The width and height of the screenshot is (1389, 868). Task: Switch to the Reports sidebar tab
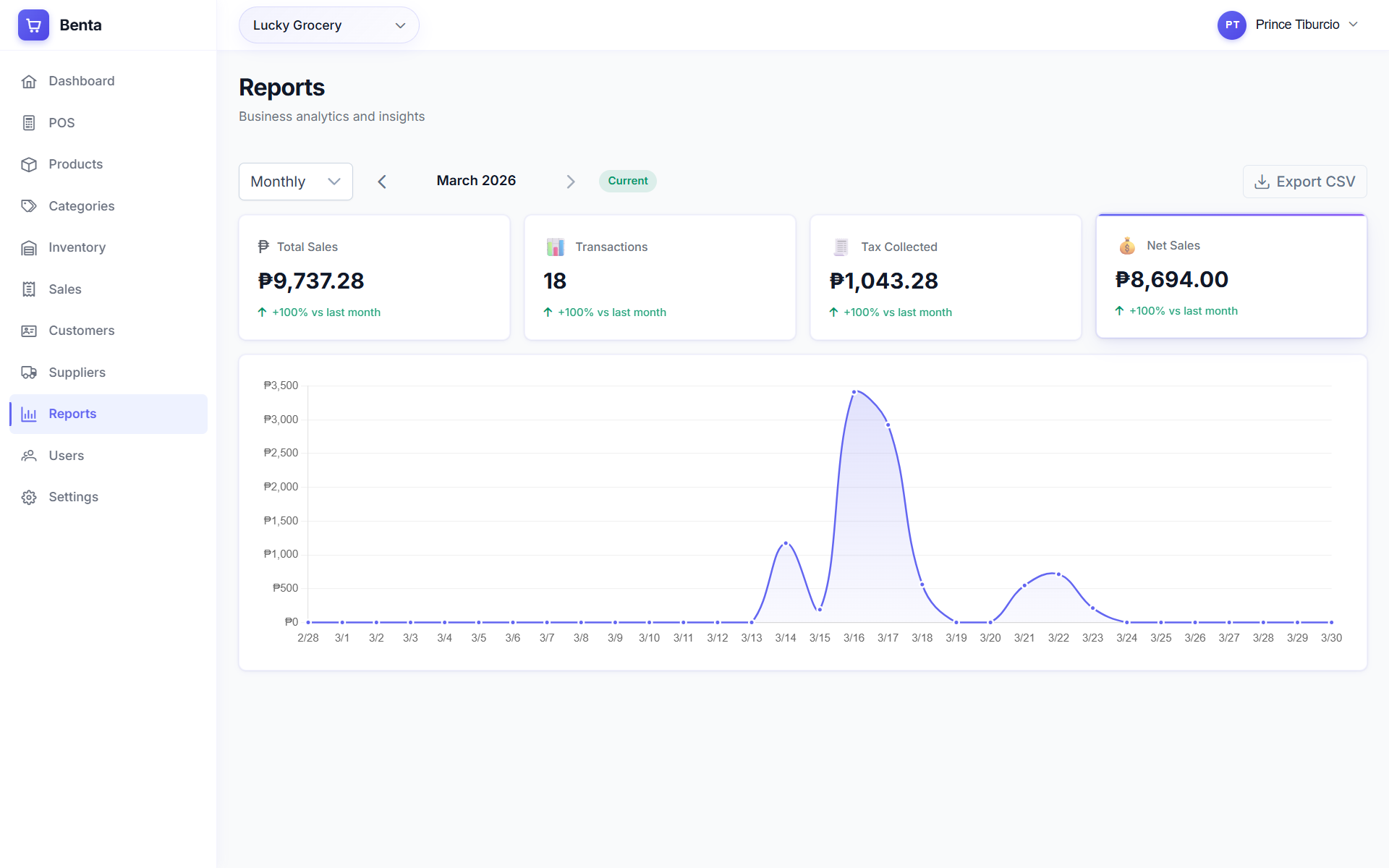click(x=72, y=413)
